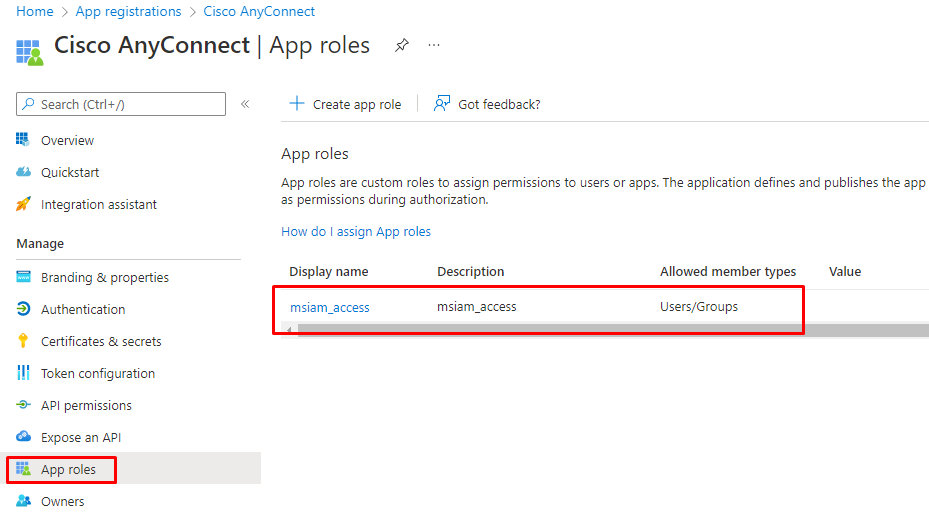Click the Expose an API cloud icon
Image resolution: width=929 pixels, height=516 pixels.
coord(24,438)
